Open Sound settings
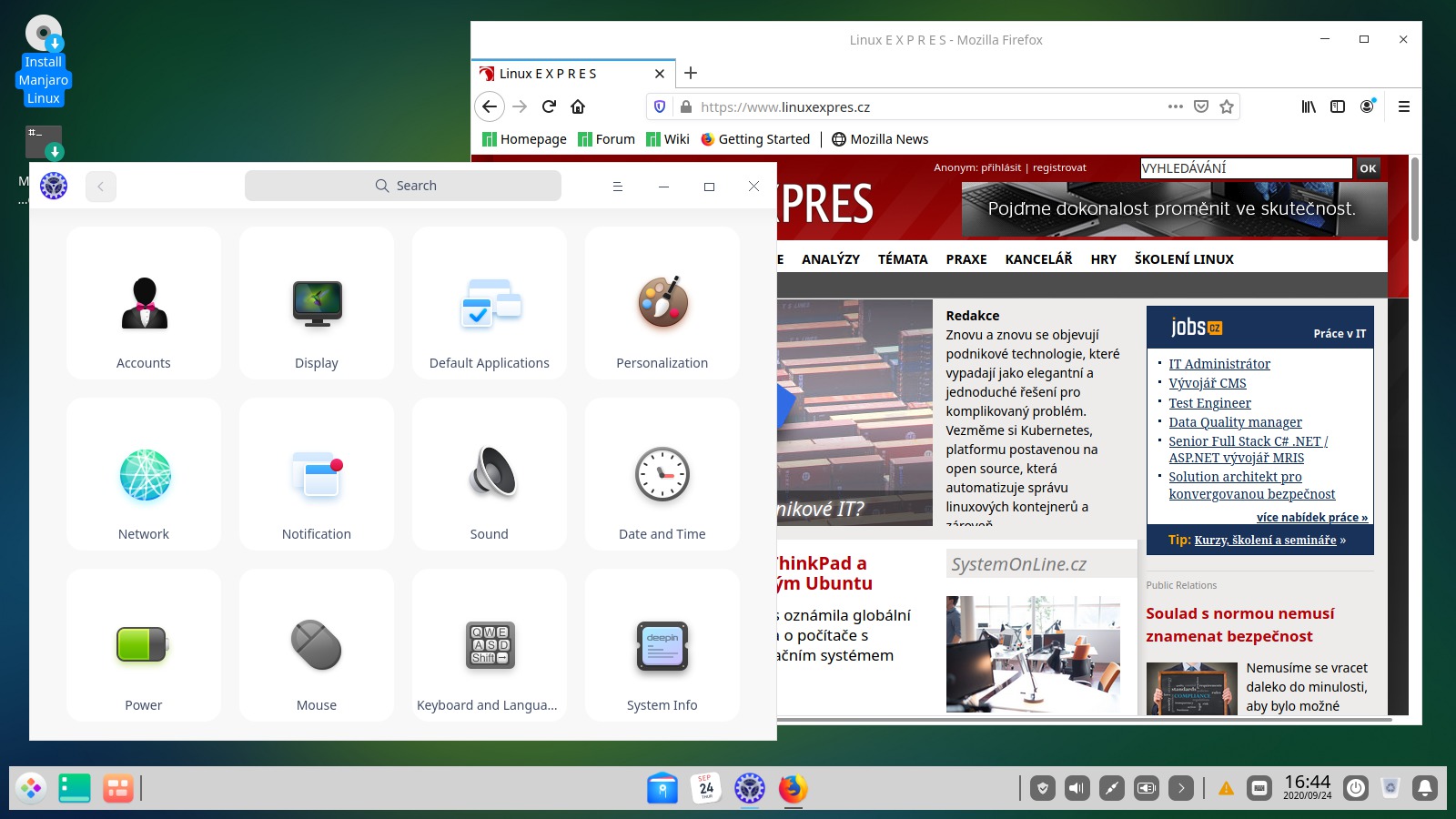1456x819 pixels. pyautogui.click(x=490, y=474)
